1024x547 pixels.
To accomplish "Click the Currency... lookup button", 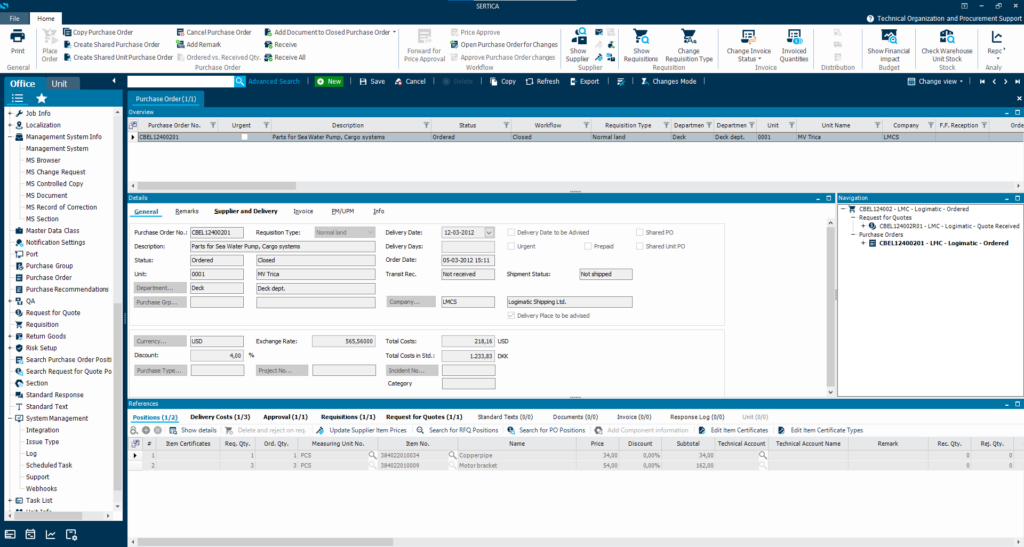I will coord(160,341).
